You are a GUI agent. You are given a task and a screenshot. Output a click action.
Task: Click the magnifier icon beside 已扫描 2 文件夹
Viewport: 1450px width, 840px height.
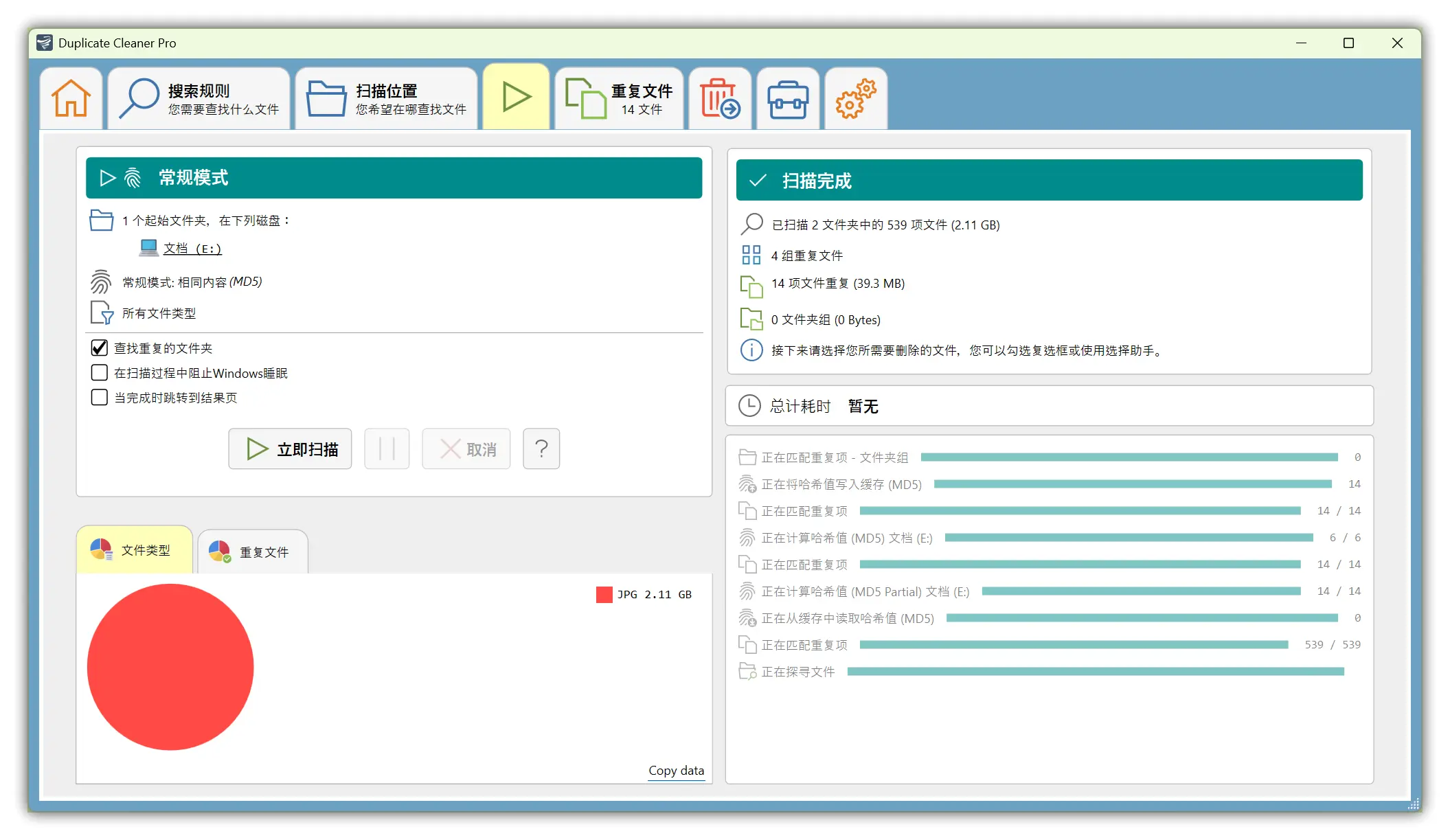(x=752, y=224)
